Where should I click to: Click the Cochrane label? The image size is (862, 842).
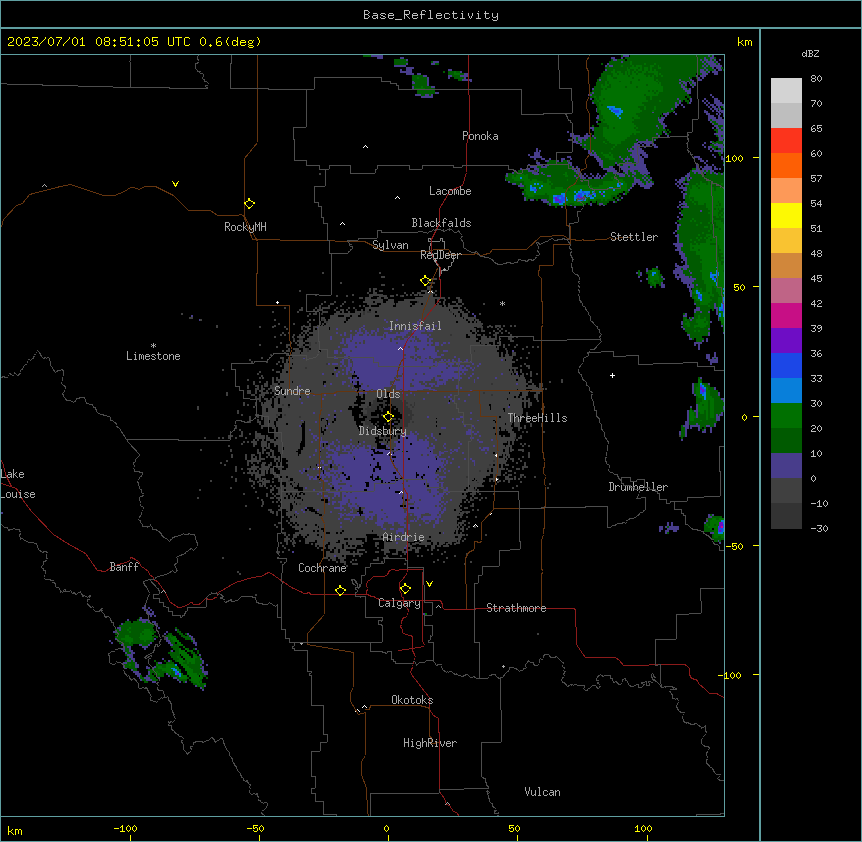pyautogui.click(x=322, y=568)
